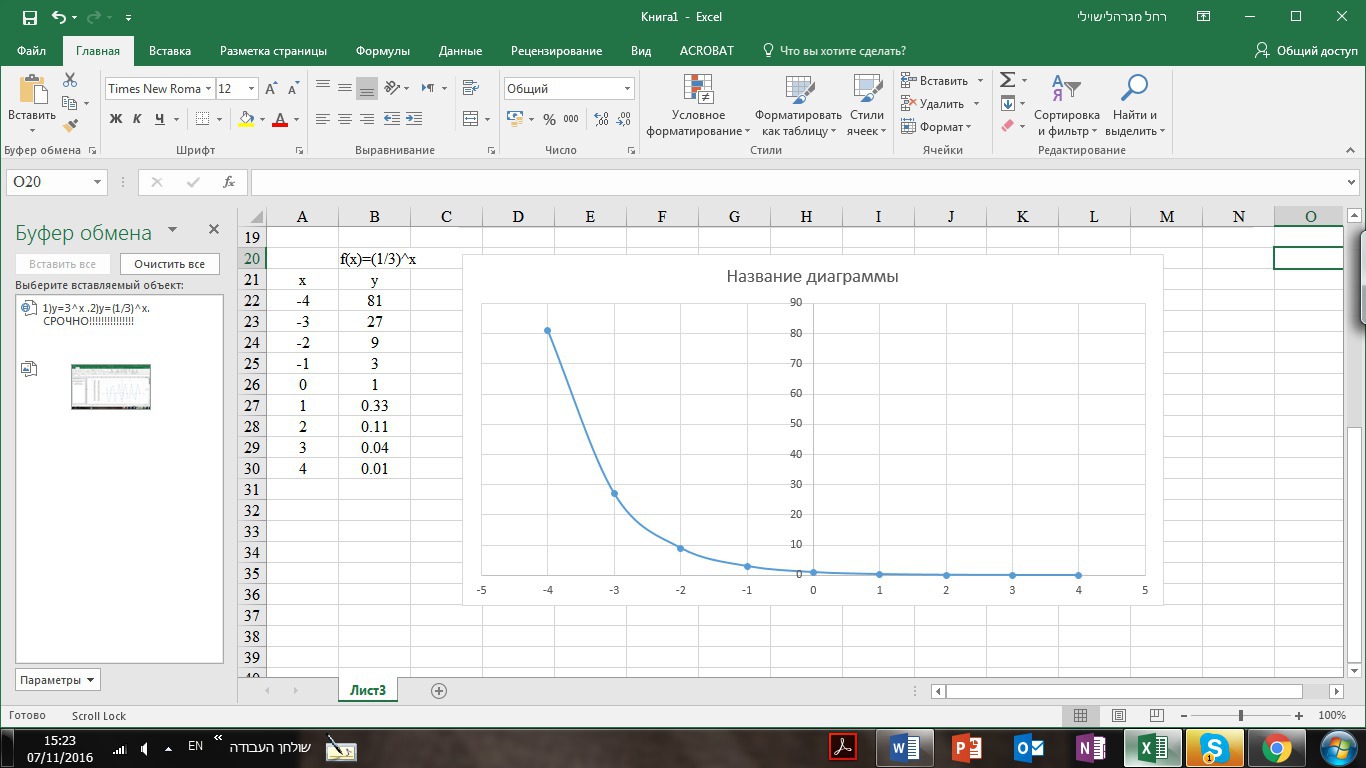
Task: Toggle bold Ж formatting
Action: coord(115,119)
